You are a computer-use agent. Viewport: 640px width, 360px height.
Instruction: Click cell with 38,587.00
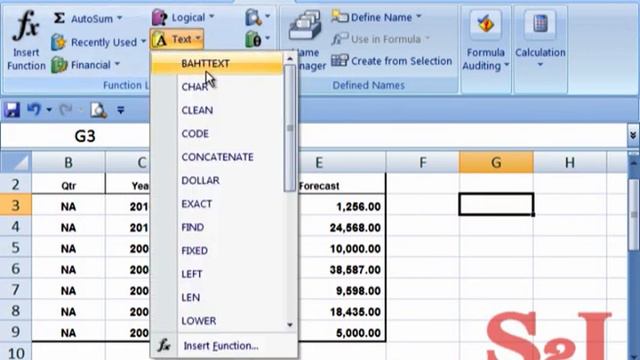(x=342, y=269)
